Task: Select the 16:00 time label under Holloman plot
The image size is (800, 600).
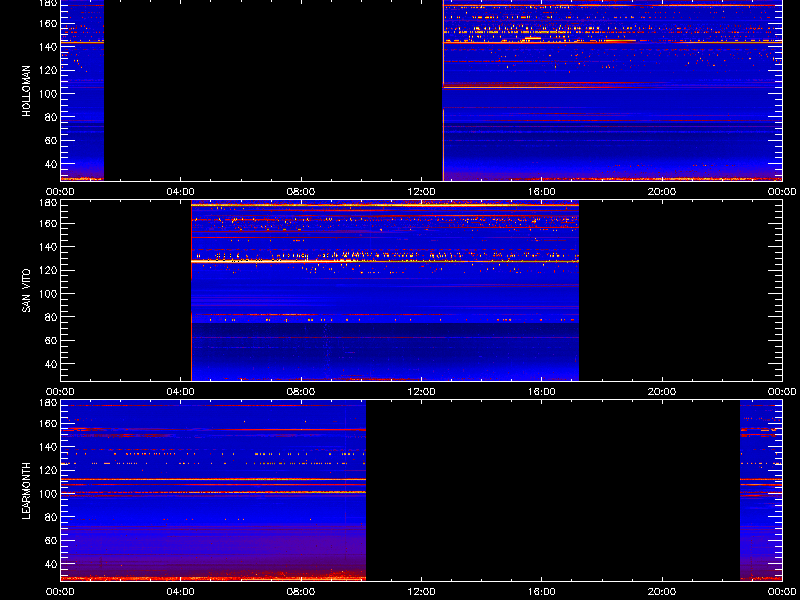Action: pos(541,192)
